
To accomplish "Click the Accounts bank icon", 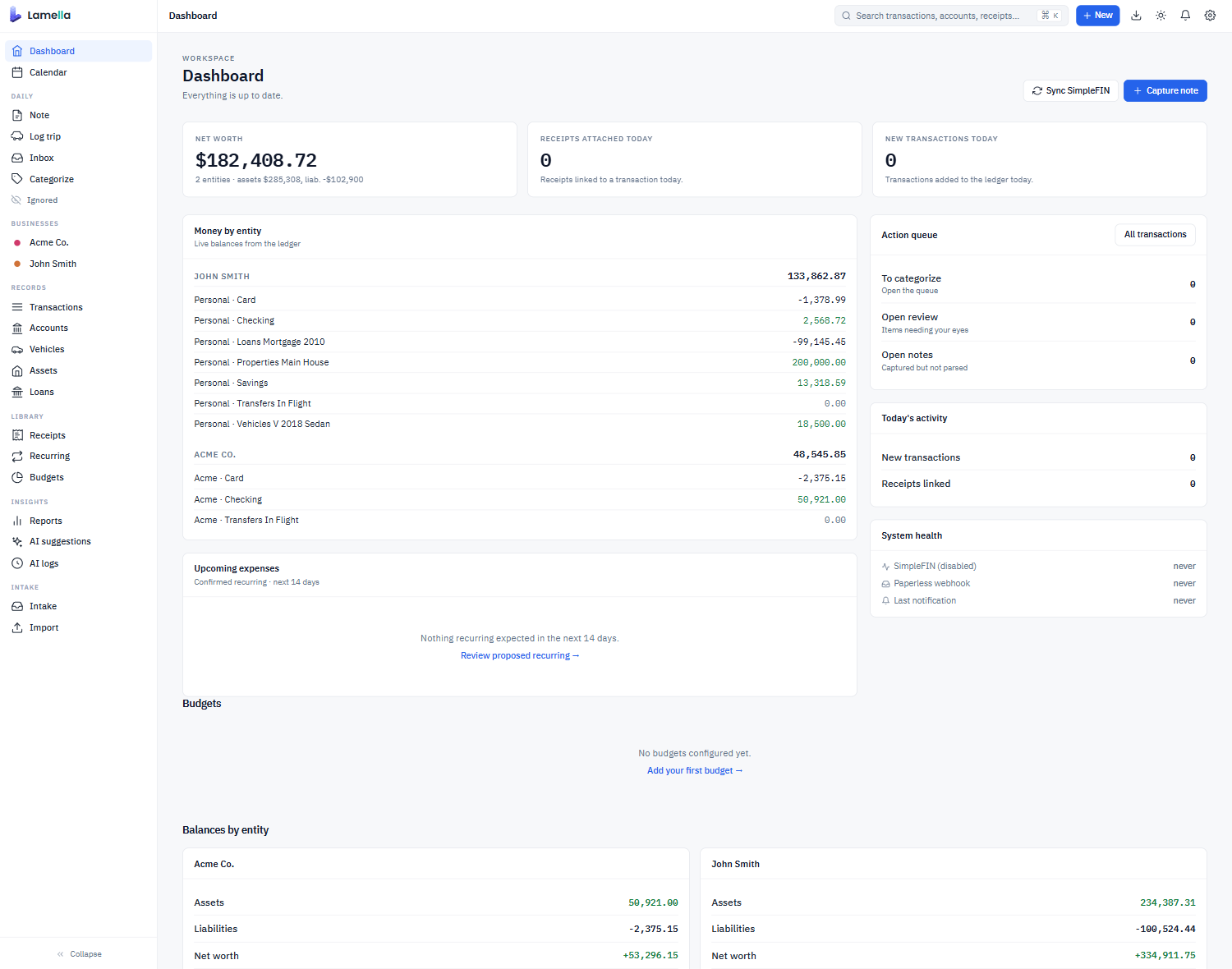I will 17,328.
